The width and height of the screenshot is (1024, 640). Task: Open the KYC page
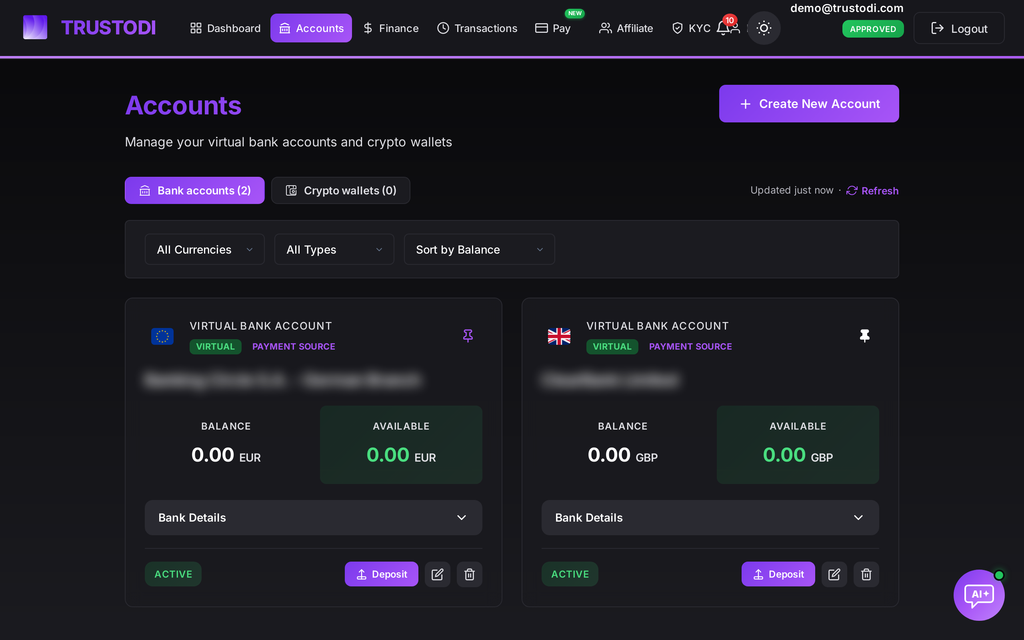click(691, 28)
